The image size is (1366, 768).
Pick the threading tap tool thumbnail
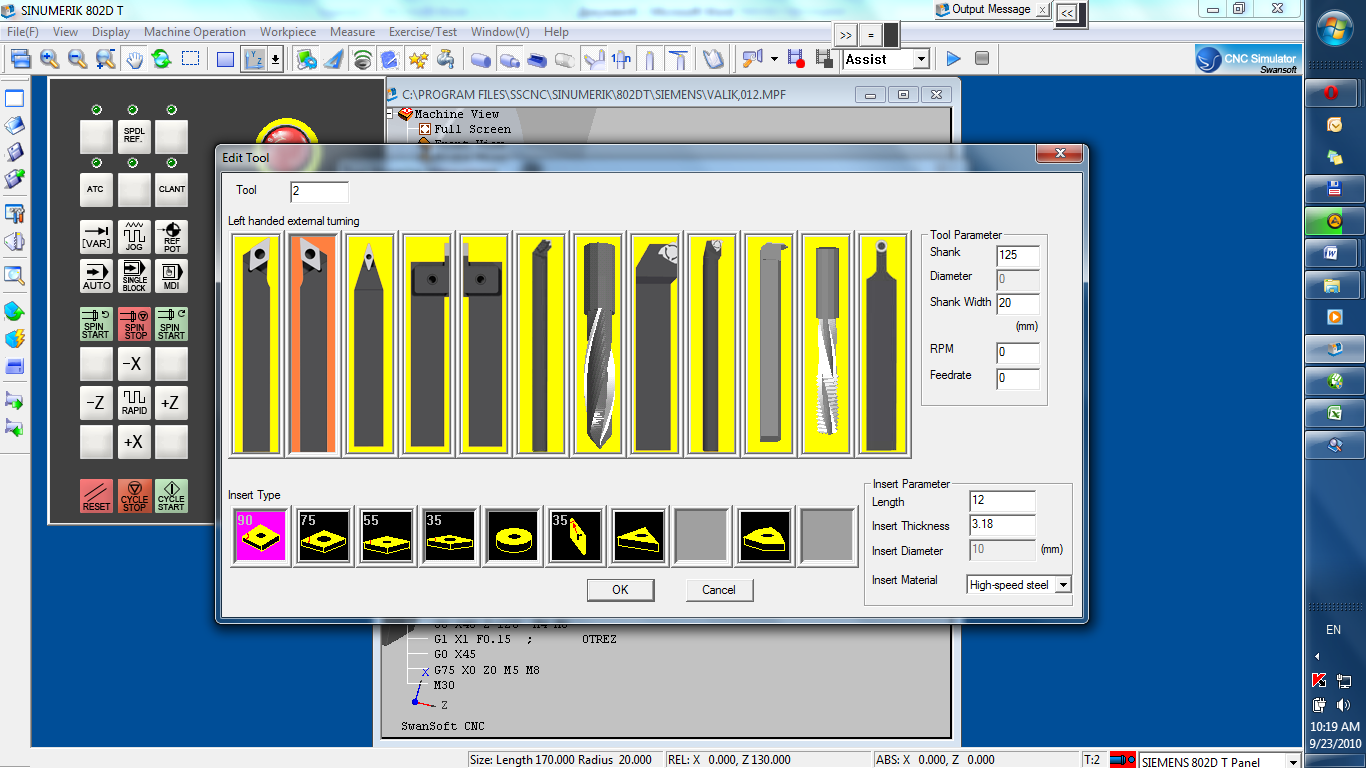[x=827, y=345]
